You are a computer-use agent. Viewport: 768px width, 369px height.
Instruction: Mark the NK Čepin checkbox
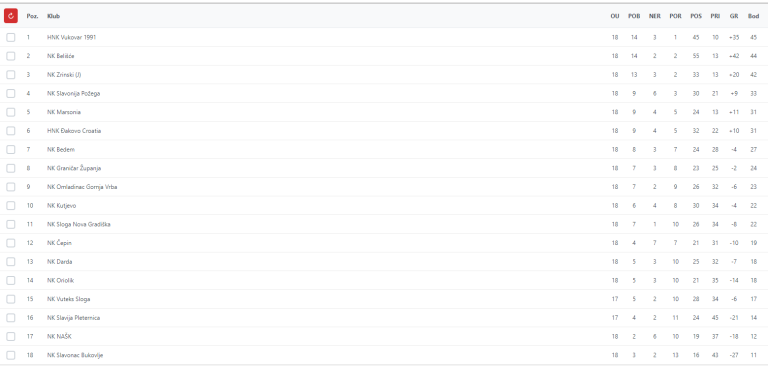pyautogui.click(x=11, y=243)
